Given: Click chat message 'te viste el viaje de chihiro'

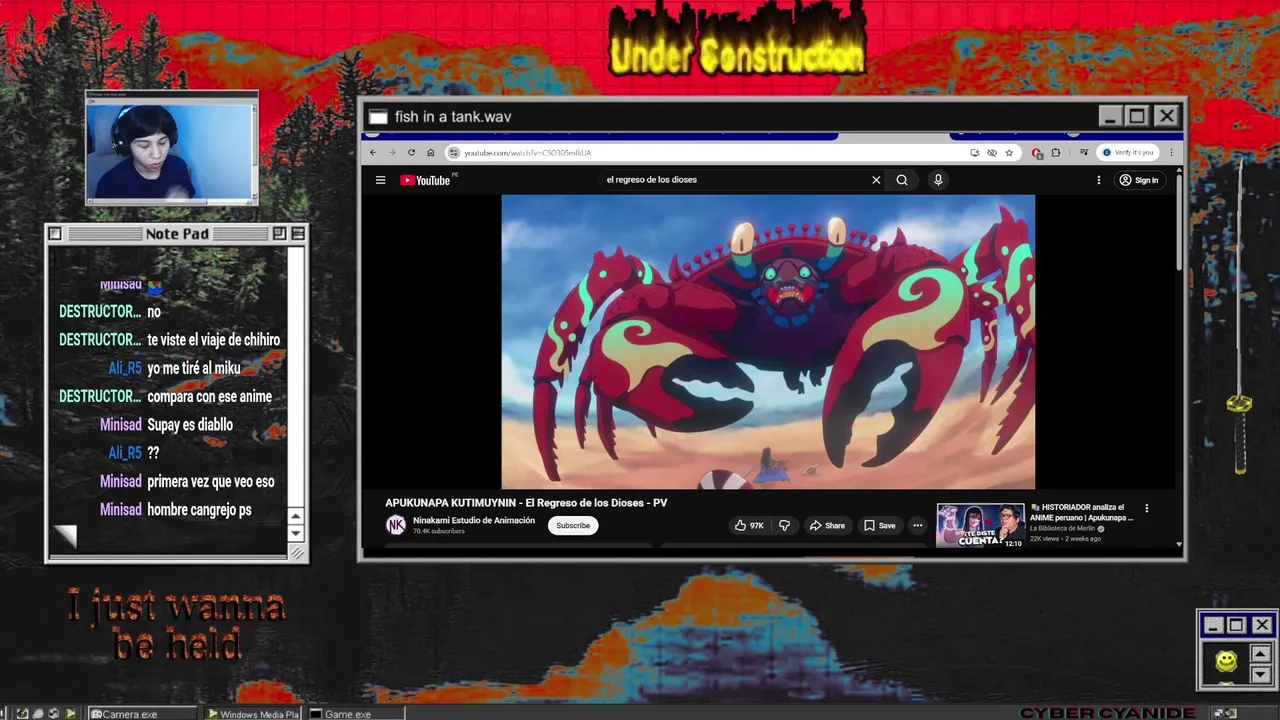Looking at the screenshot, I should pyautogui.click(x=213, y=340).
